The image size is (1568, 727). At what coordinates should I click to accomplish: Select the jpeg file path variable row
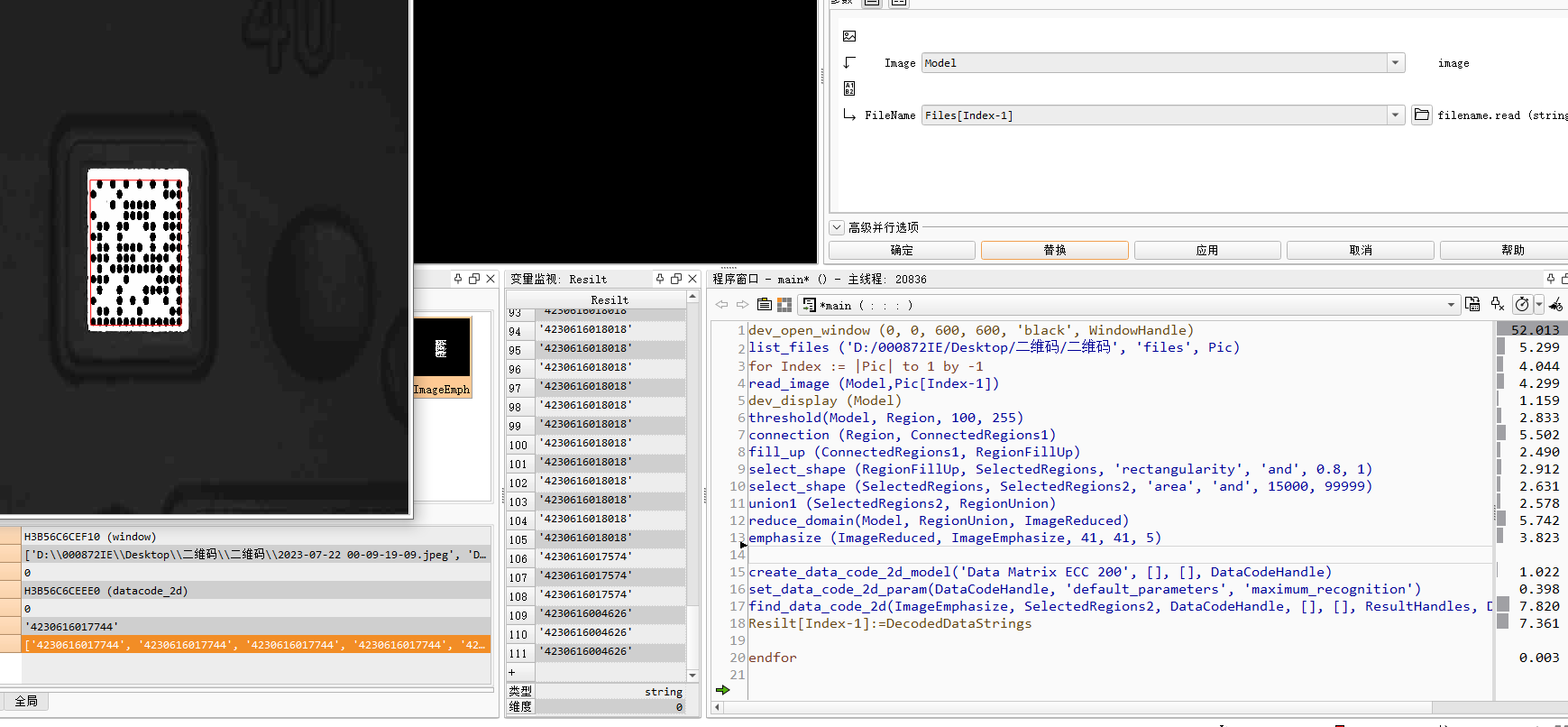point(256,554)
